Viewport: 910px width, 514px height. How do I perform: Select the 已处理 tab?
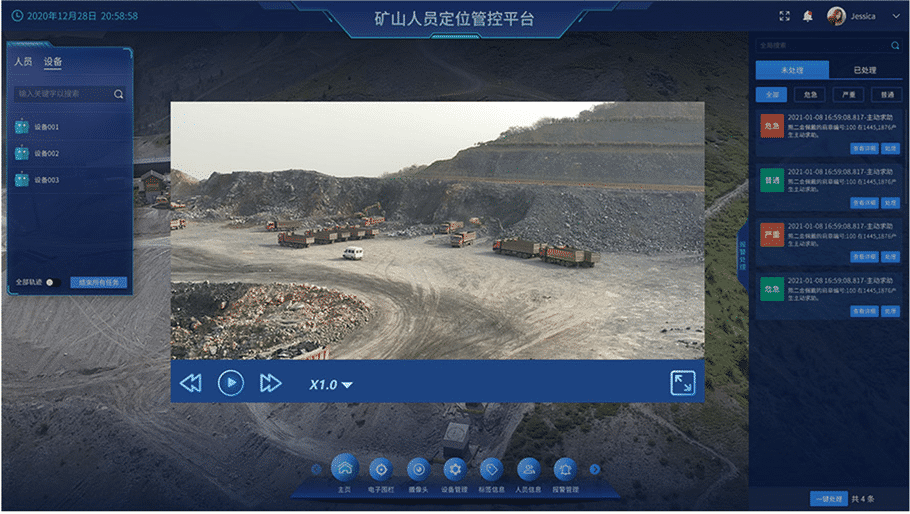tap(865, 70)
